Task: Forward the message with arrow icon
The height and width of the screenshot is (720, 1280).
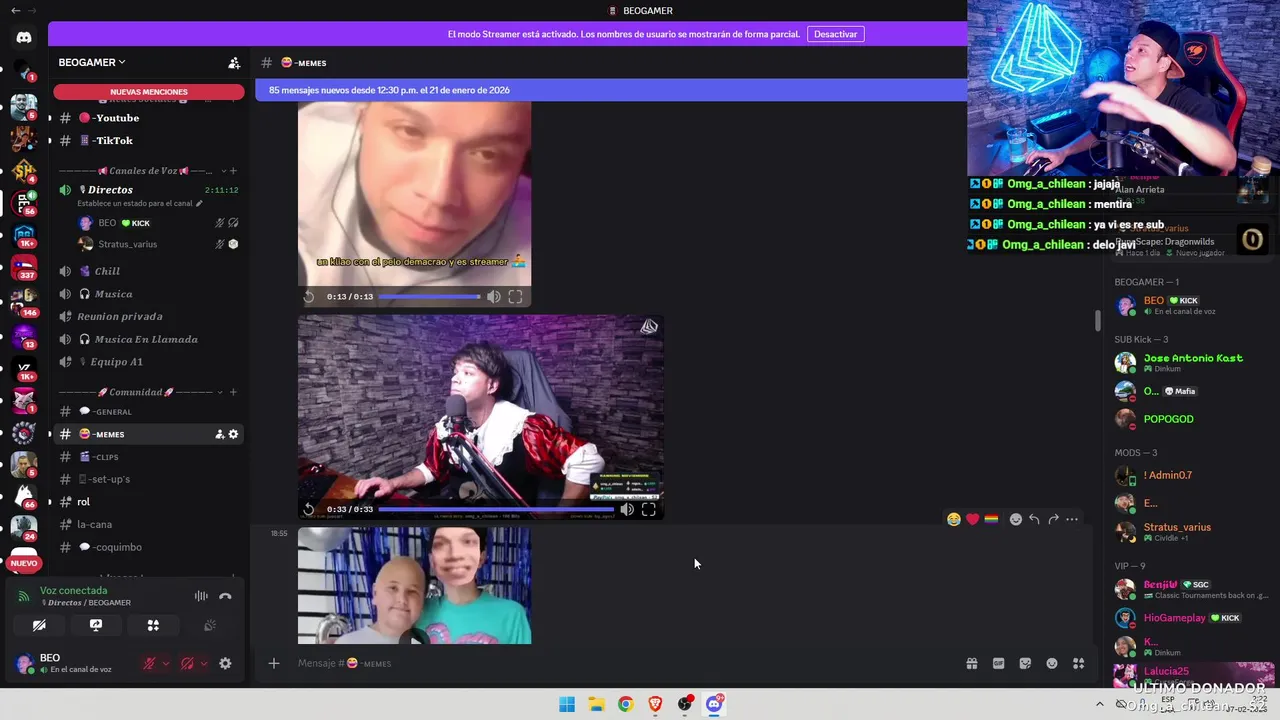Action: point(1053,519)
